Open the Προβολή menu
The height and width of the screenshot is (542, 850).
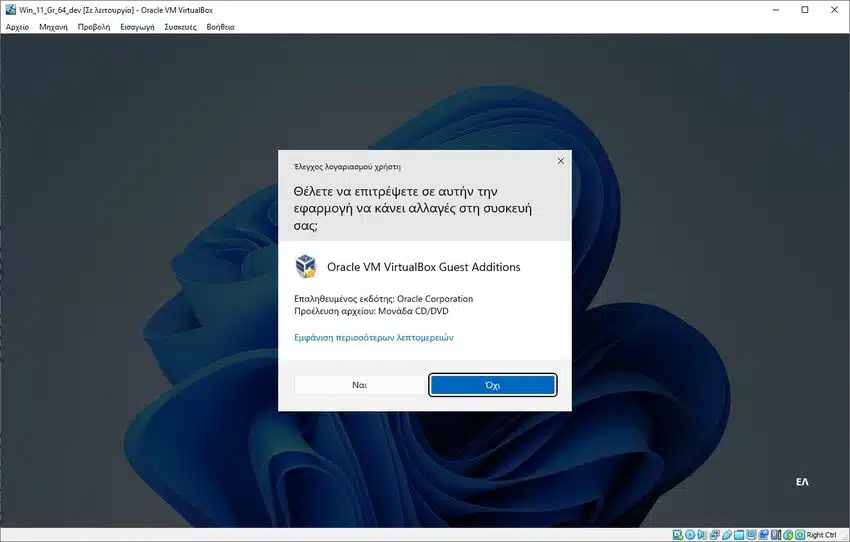[x=94, y=27]
